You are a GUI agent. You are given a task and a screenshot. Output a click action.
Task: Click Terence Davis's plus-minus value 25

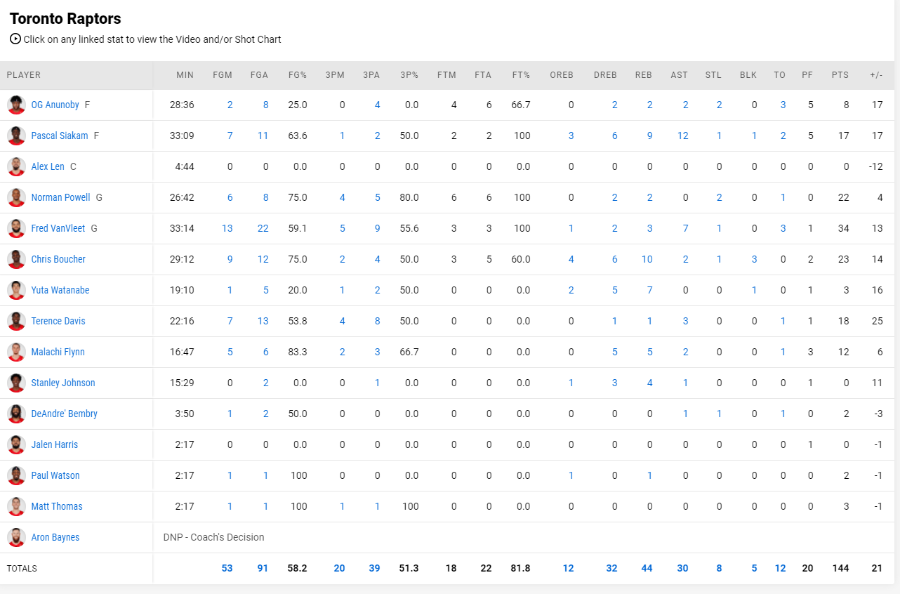pos(877,321)
